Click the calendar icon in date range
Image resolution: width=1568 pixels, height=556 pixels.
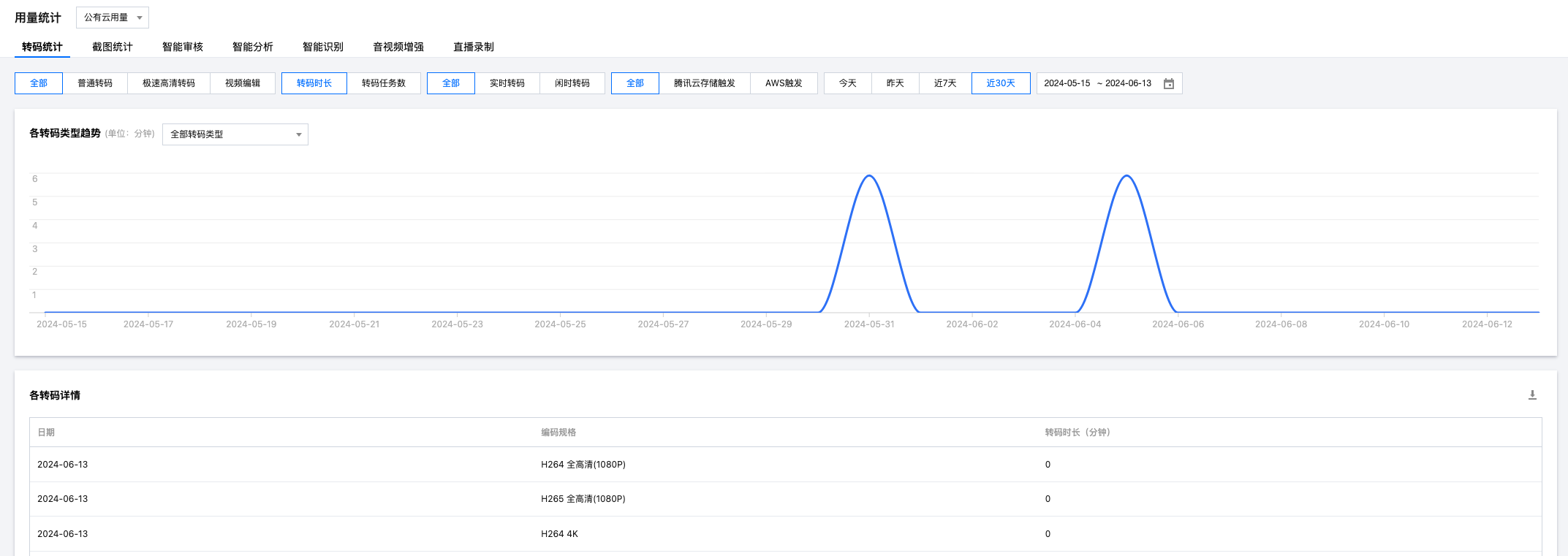pos(1168,83)
